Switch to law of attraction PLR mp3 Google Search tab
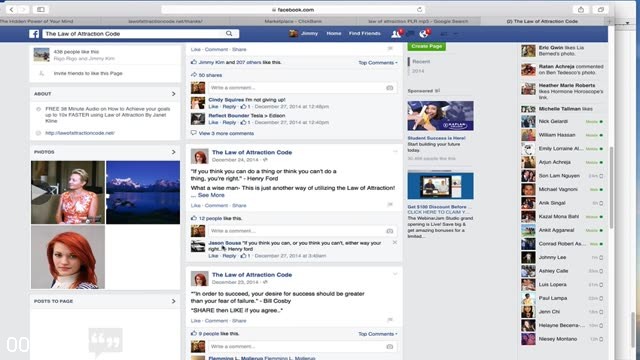This screenshot has height=360, width=640. [418, 21]
